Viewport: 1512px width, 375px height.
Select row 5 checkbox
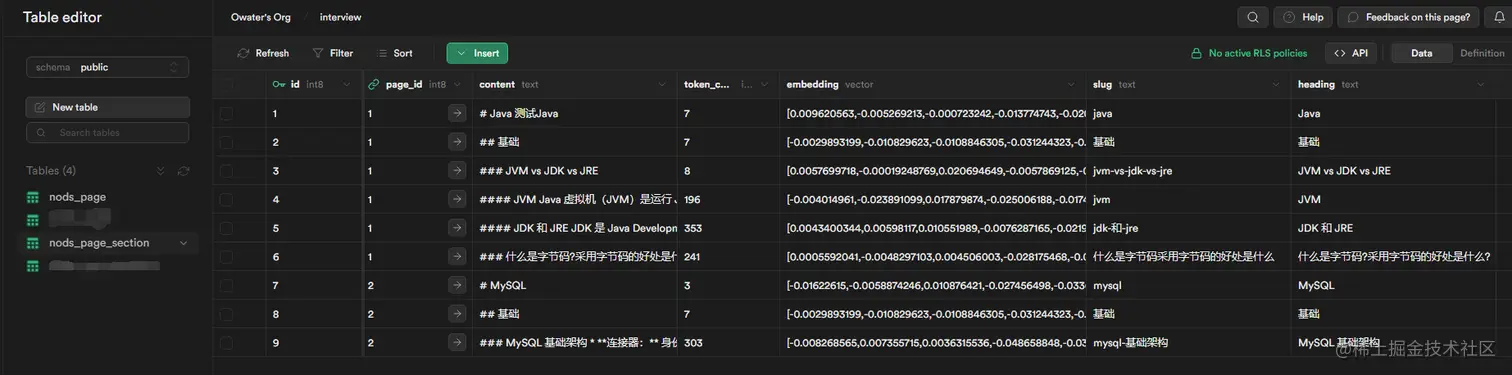(227, 228)
